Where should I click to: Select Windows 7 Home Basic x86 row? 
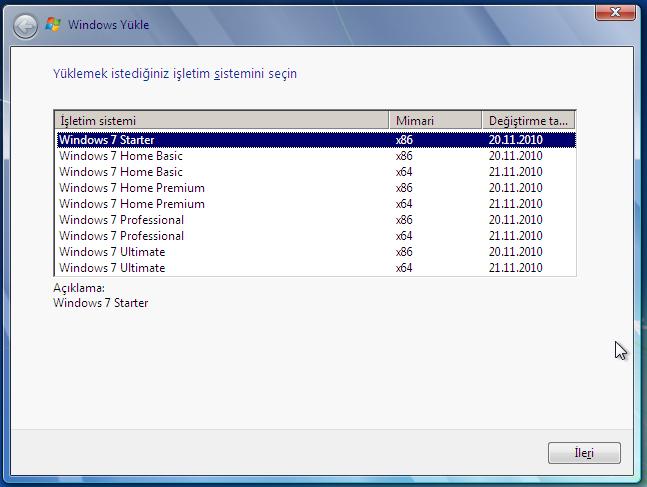pyautogui.click(x=316, y=156)
